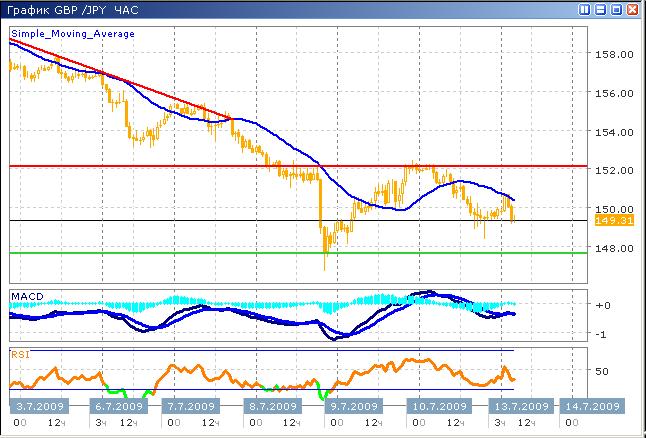This screenshot has height=438, width=646.
Task: Minimize the GBP/JPY chart window
Action: point(601,10)
